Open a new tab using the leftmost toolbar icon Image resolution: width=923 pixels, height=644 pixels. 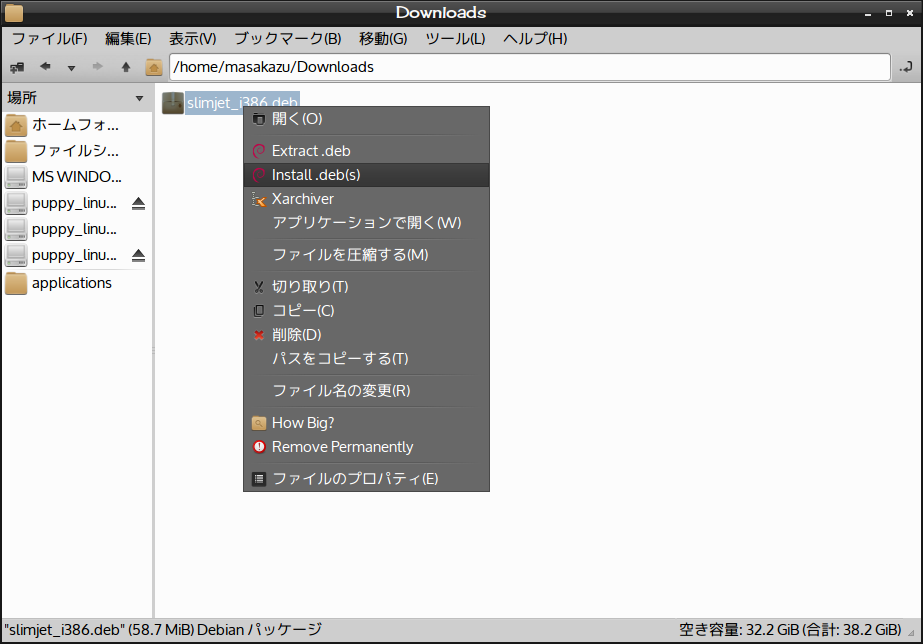[16, 67]
